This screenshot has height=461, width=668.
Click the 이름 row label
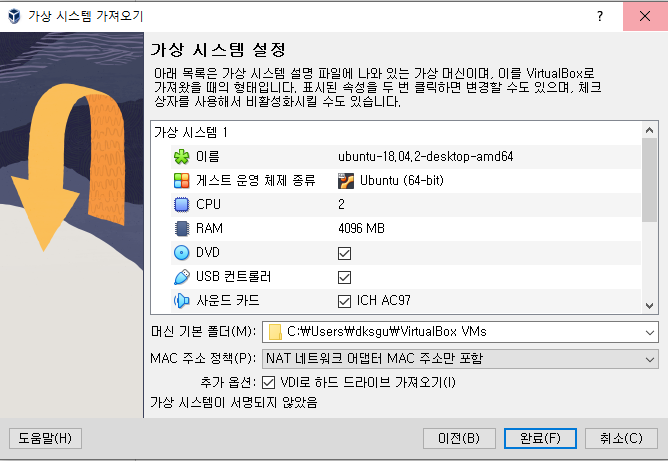pyautogui.click(x=207, y=157)
